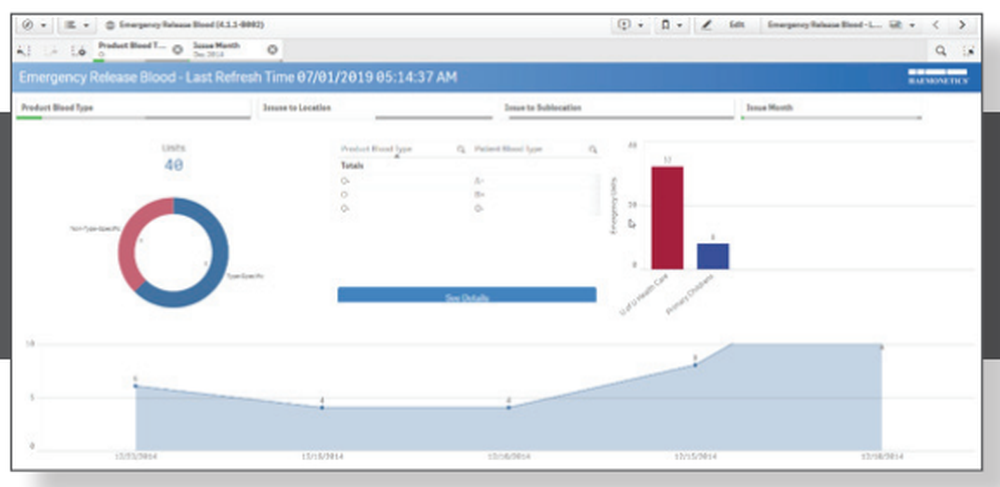The width and height of the screenshot is (1000, 487).
Task: Sort by Patient Blood Type column header
Action: coord(508,149)
